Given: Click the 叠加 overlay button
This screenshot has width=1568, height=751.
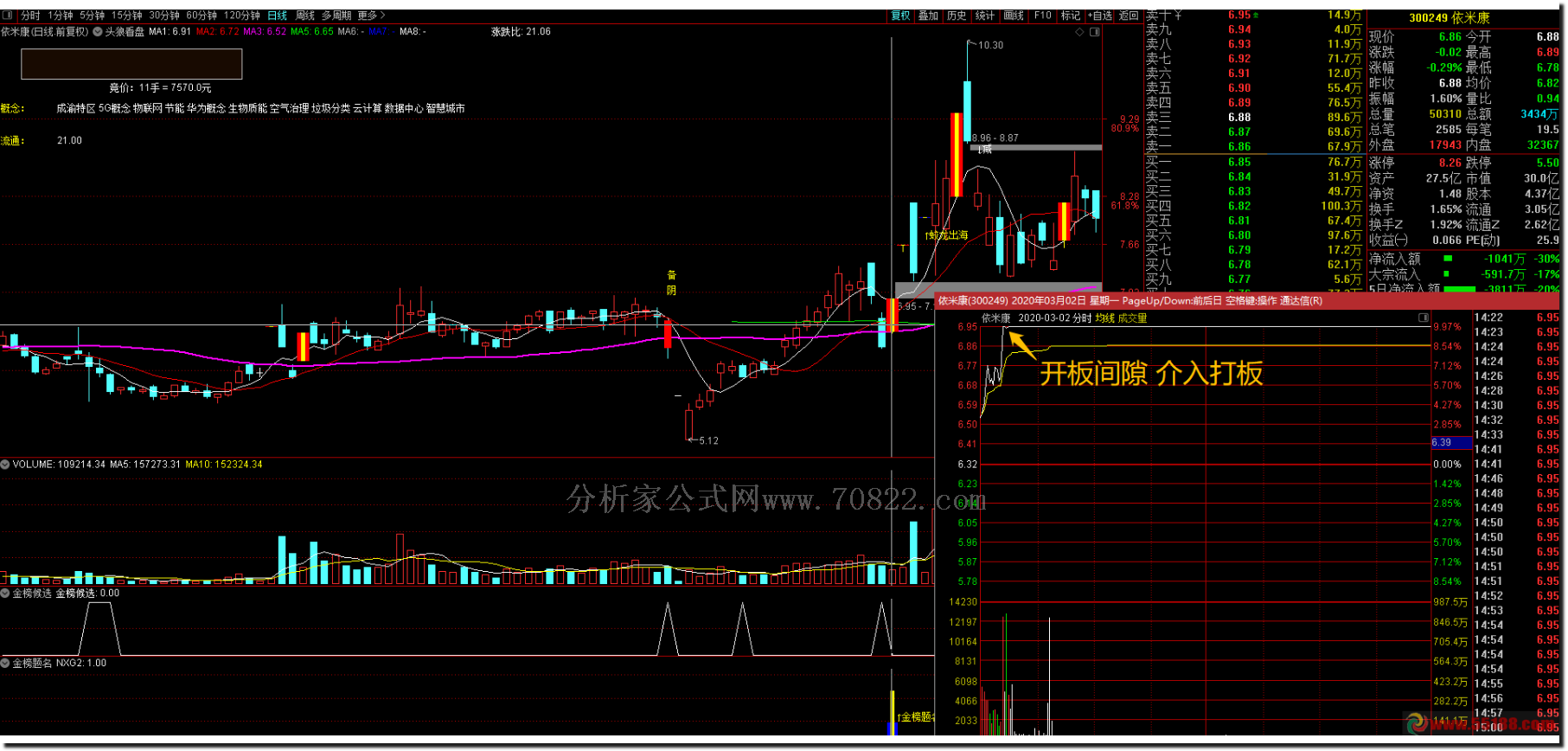Looking at the screenshot, I should (928, 16).
